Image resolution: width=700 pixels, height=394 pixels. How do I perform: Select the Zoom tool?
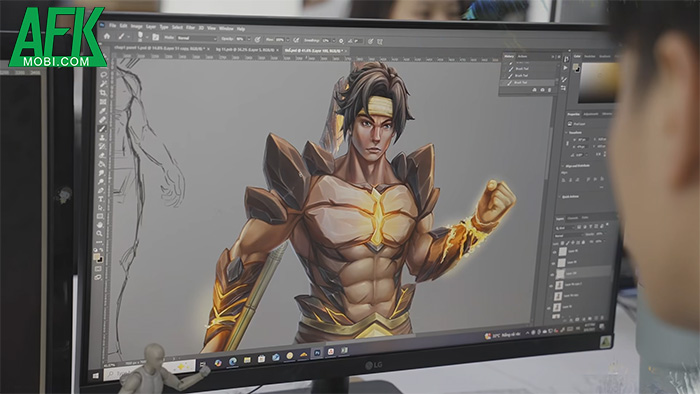click(100, 234)
